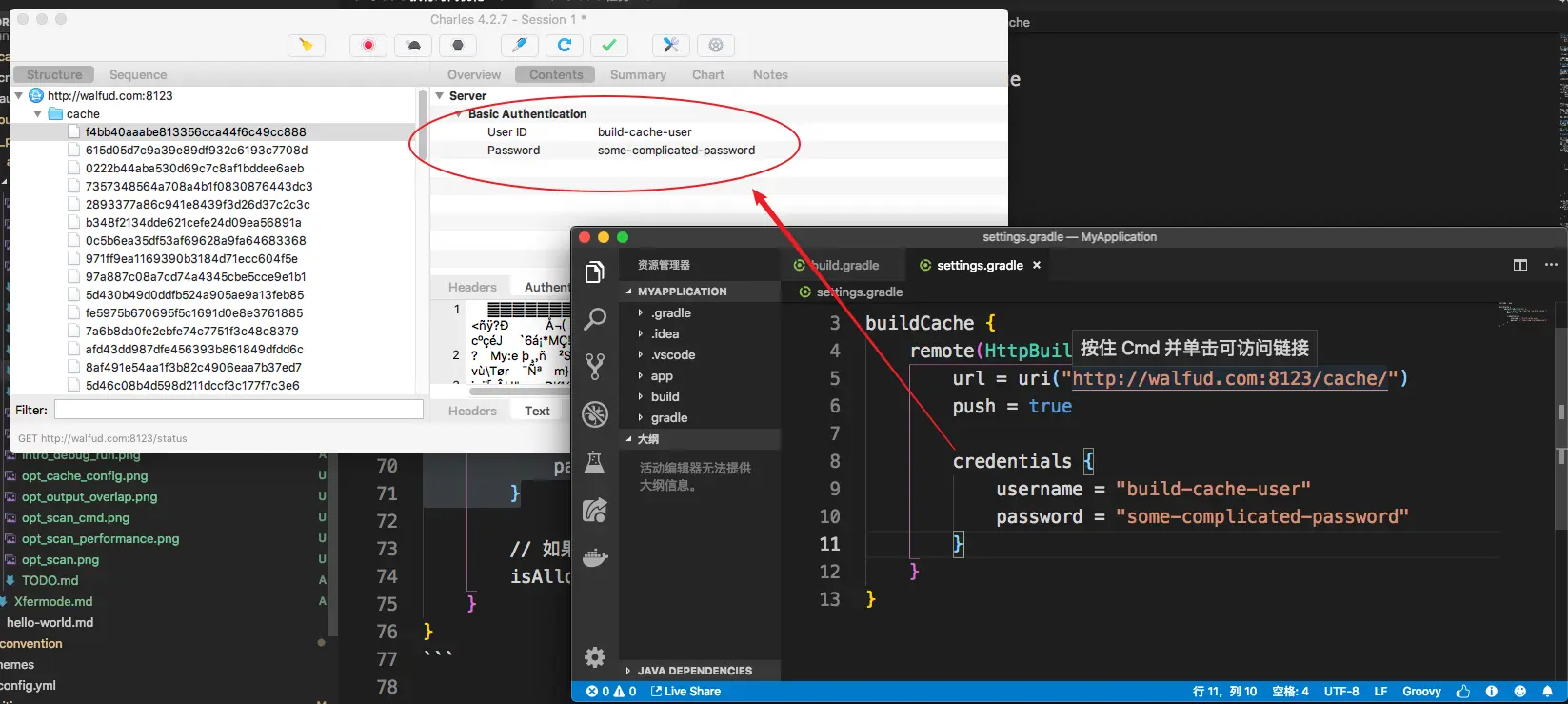Click the split editor icon in VS Code
1568x704 pixels.
[1520, 265]
